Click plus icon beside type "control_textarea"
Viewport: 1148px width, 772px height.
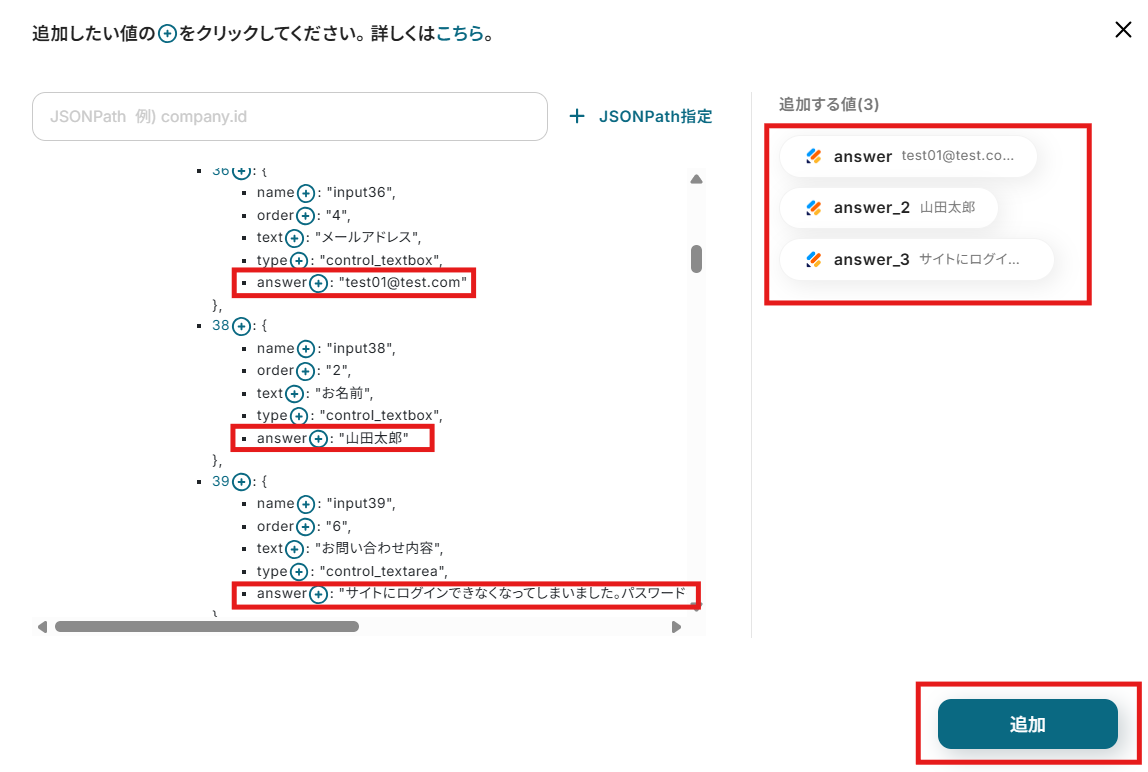(299, 571)
